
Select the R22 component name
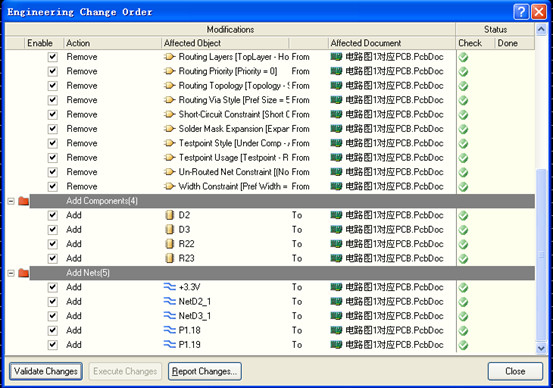click(x=186, y=244)
